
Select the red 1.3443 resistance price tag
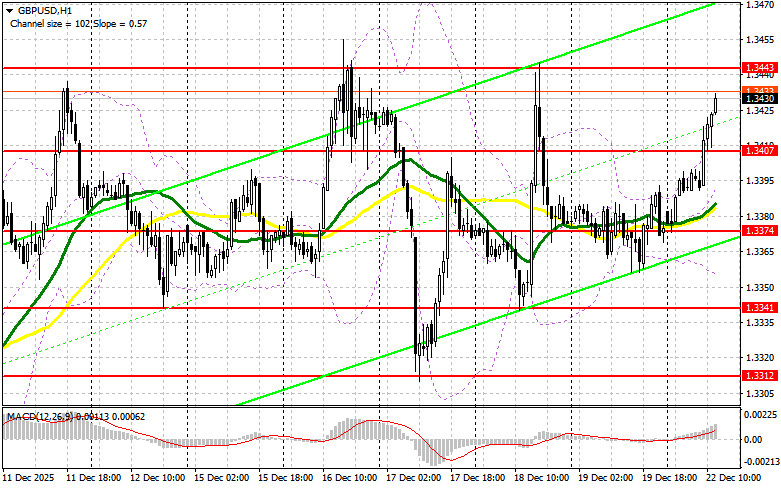[x=760, y=67]
